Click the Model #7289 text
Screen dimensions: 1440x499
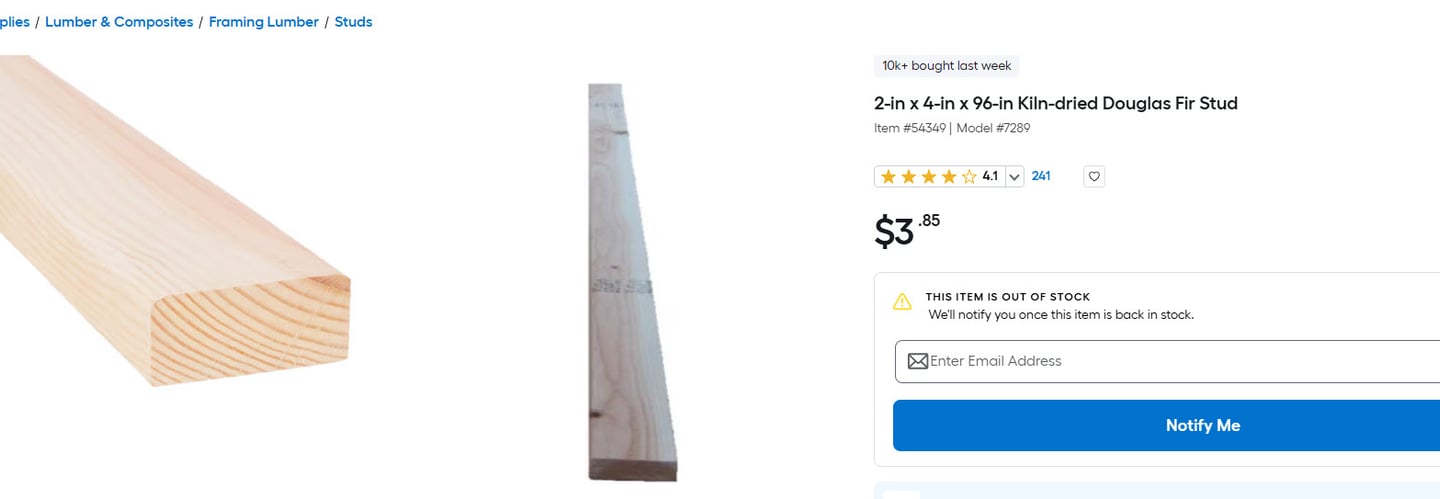(x=993, y=128)
